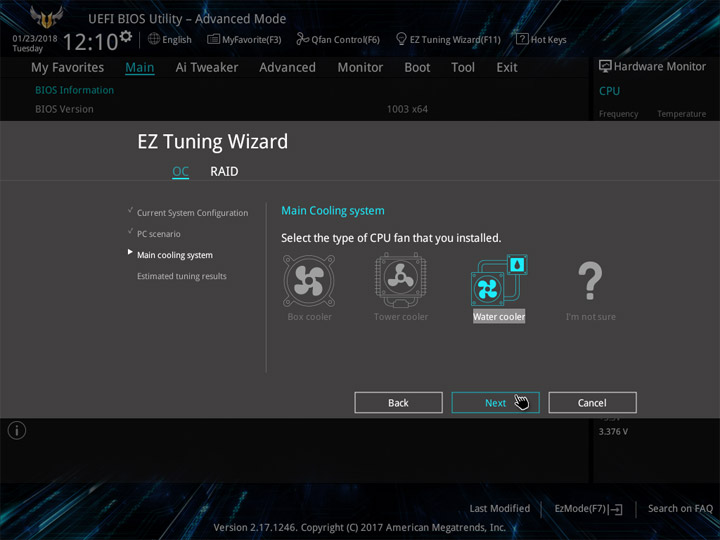Image resolution: width=720 pixels, height=540 pixels.
Task: Click the 3.376 V voltage reading
Action: [613, 432]
